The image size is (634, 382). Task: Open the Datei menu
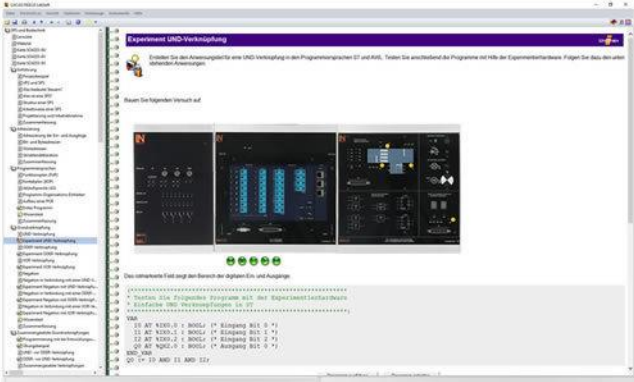click(10, 13)
